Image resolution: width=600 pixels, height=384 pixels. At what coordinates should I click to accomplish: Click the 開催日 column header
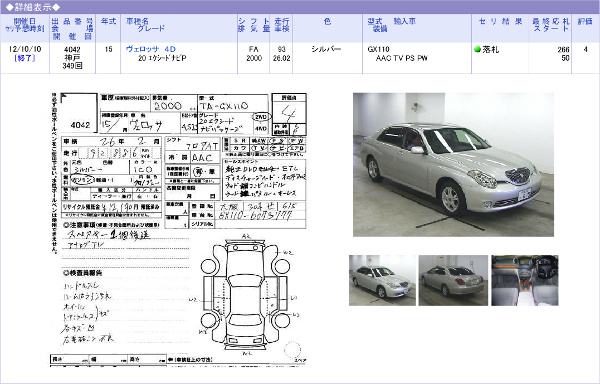tap(24, 25)
